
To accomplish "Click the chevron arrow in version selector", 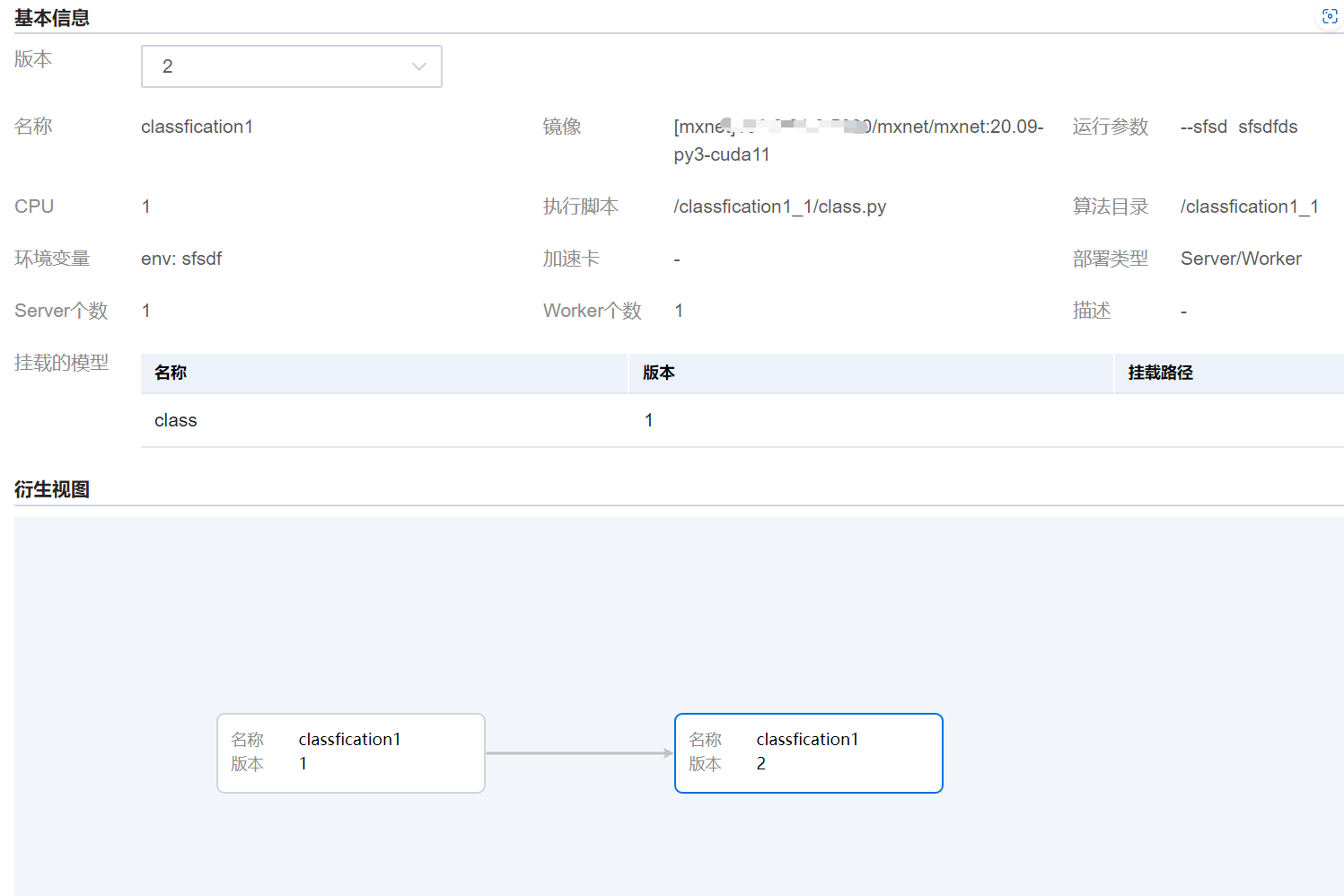I will coord(418,66).
